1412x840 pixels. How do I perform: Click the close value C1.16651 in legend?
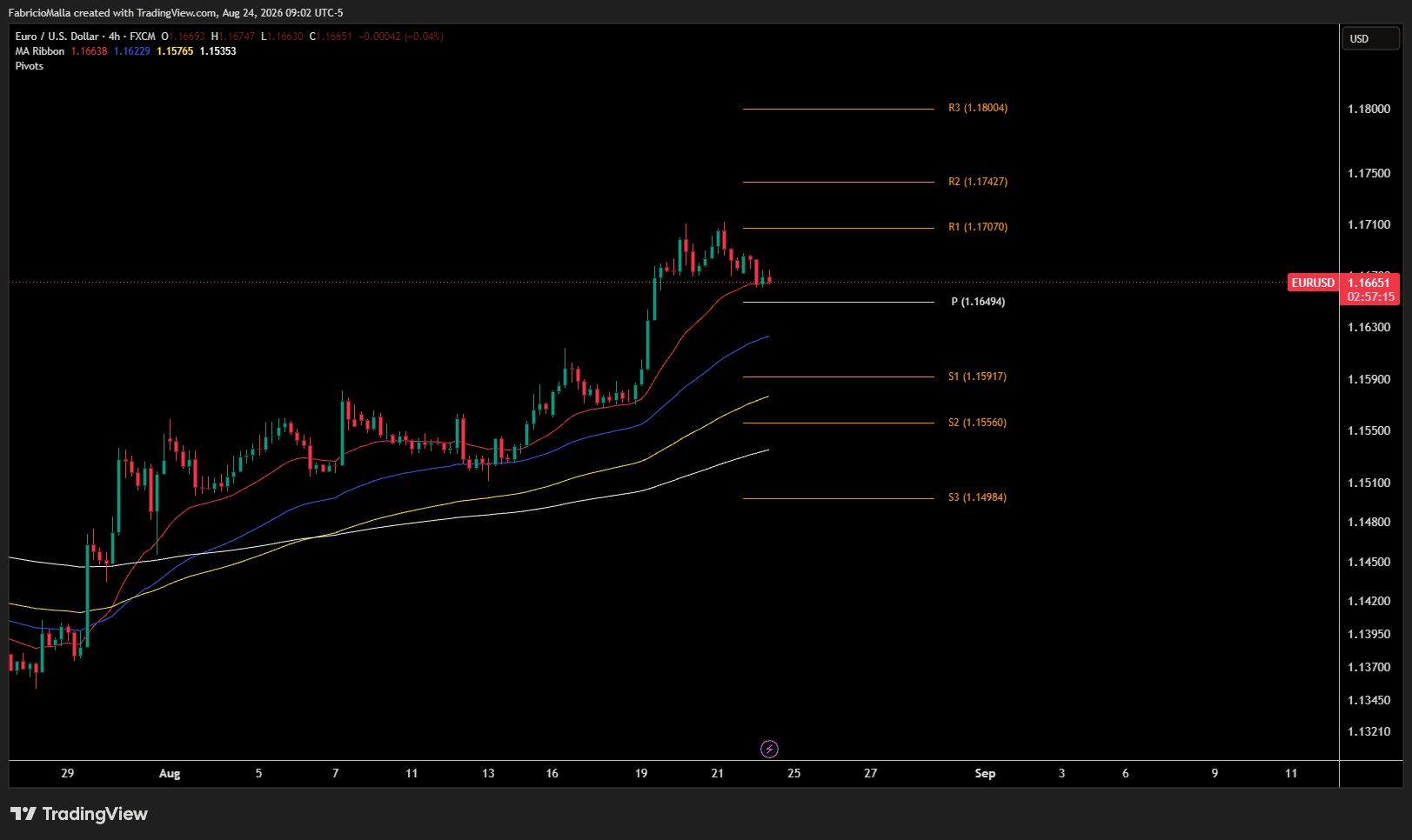[331, 37]
